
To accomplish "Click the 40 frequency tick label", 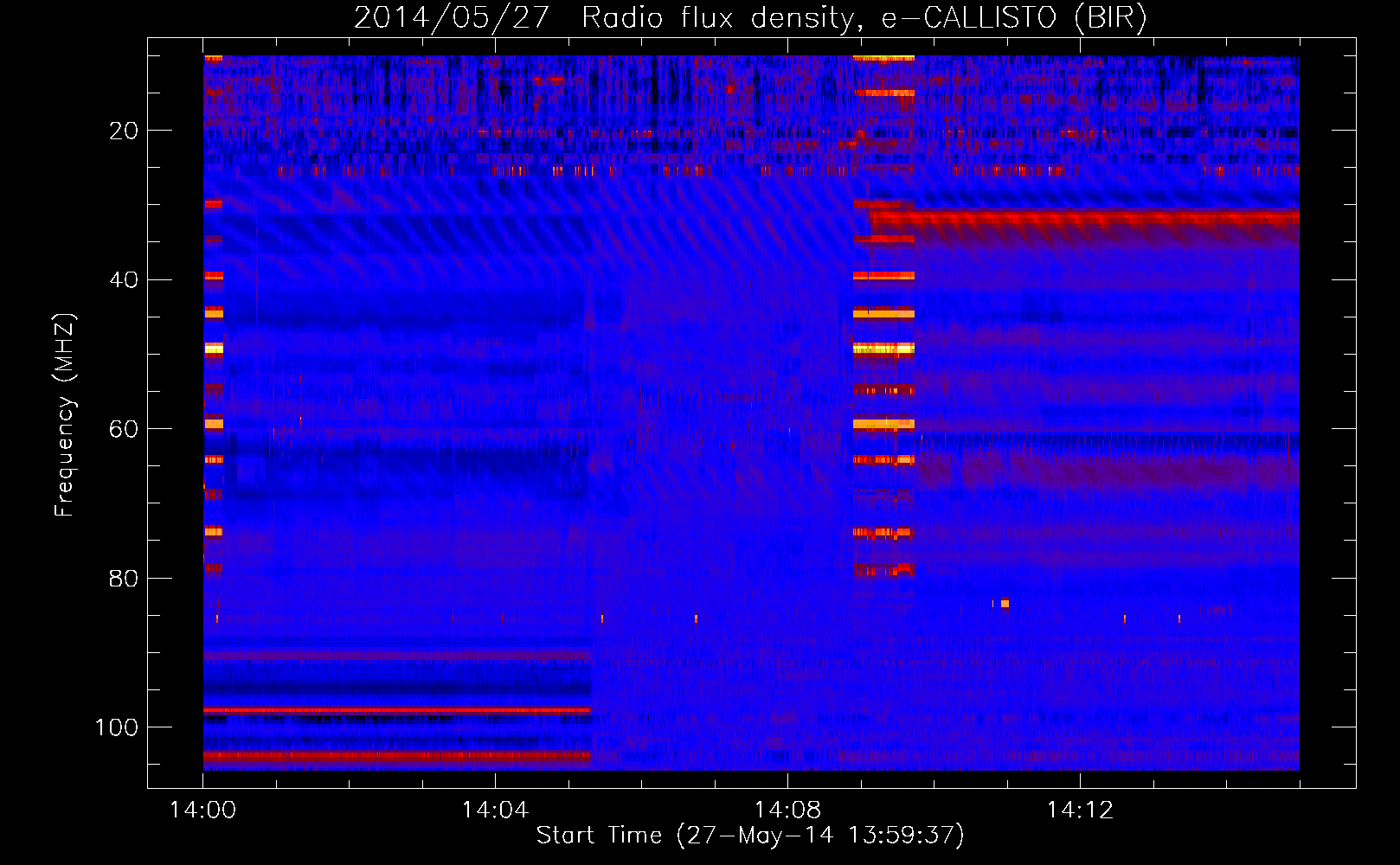I will click(x=125, y=280).
